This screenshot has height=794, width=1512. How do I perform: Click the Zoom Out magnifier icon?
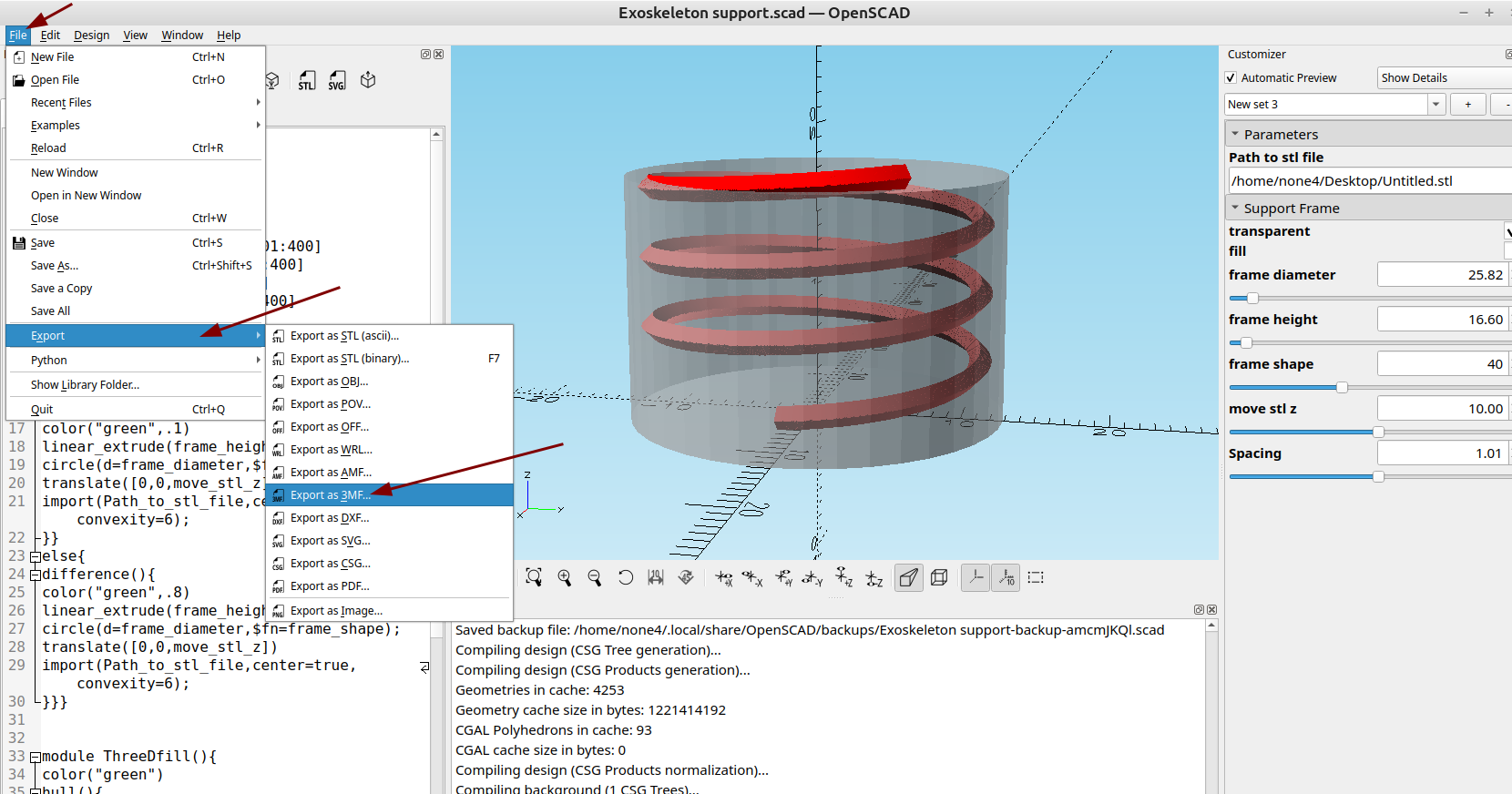pyautogui.click(x=595, y=577)
